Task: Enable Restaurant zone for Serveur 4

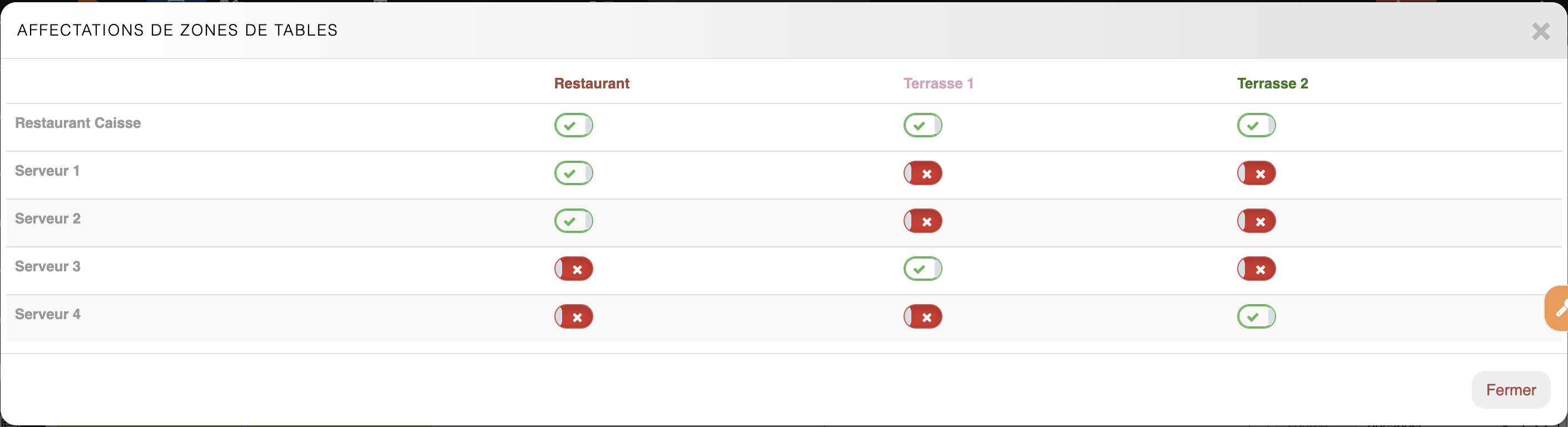Action: tap(573, 317)
